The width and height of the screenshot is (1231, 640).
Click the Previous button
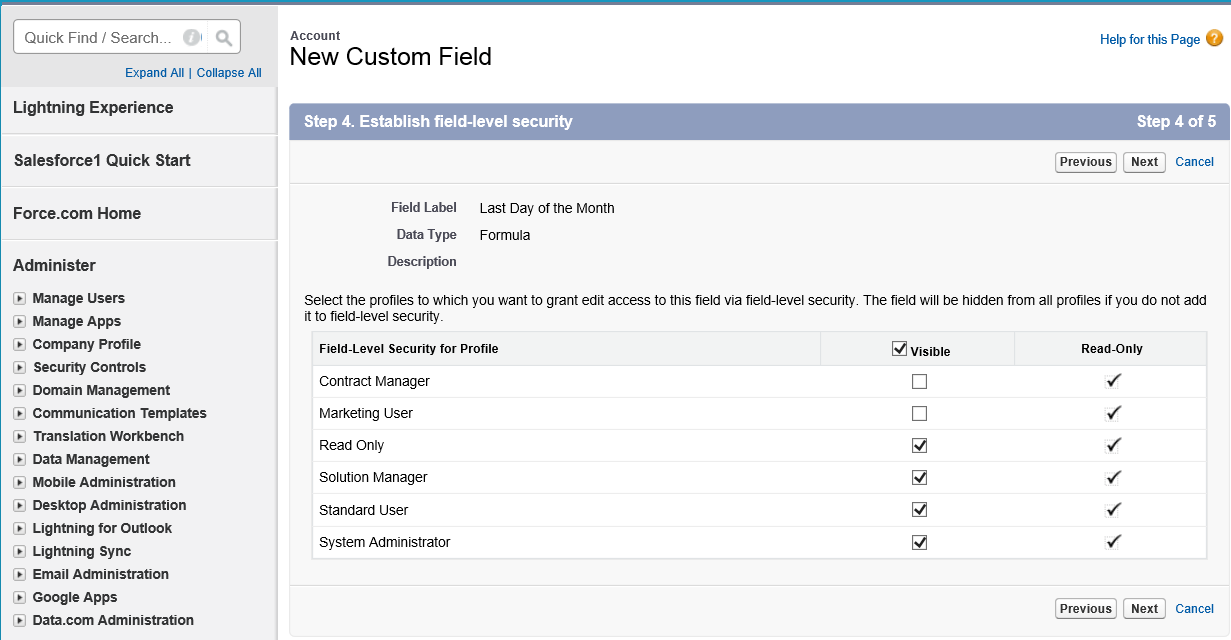pos(1085,161)
